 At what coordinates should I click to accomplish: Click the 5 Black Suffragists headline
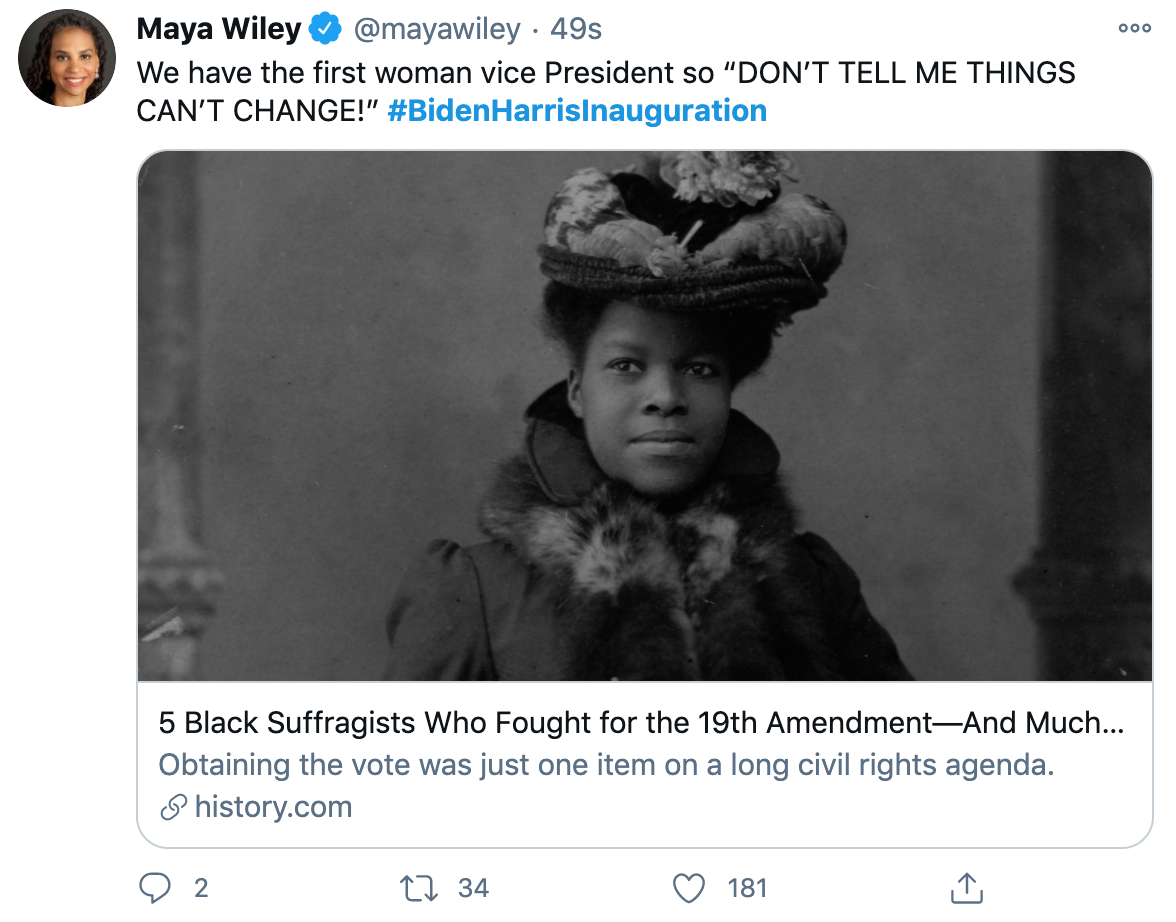coord(641,723)
